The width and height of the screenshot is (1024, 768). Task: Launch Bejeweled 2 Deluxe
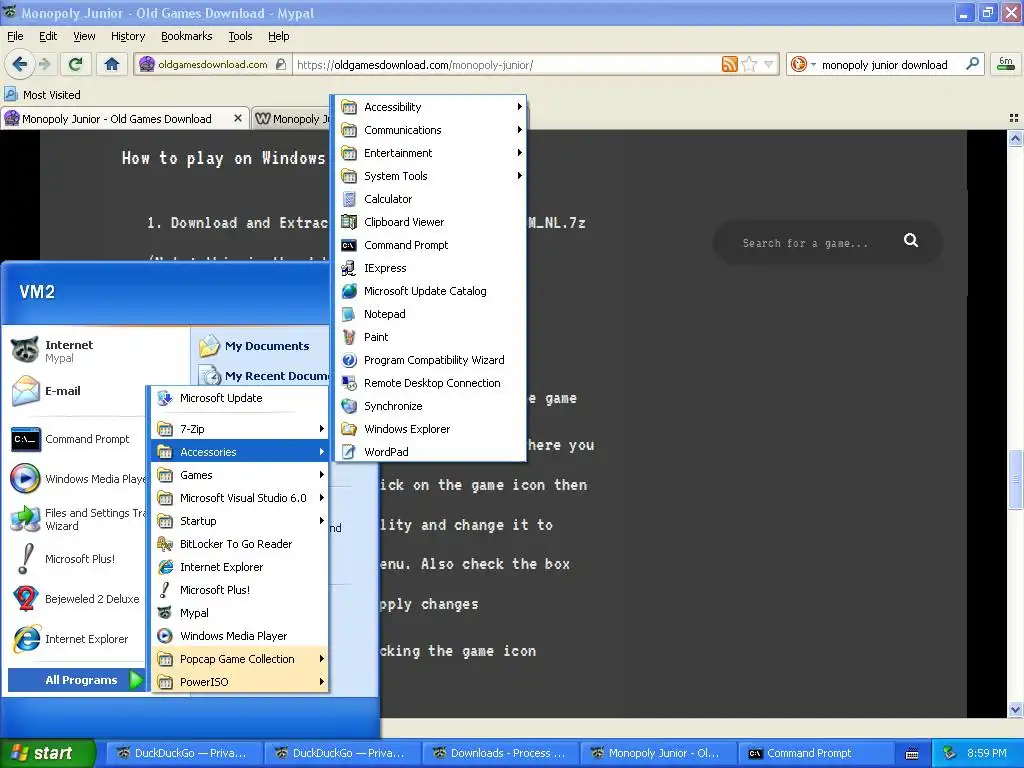[77, 599]
